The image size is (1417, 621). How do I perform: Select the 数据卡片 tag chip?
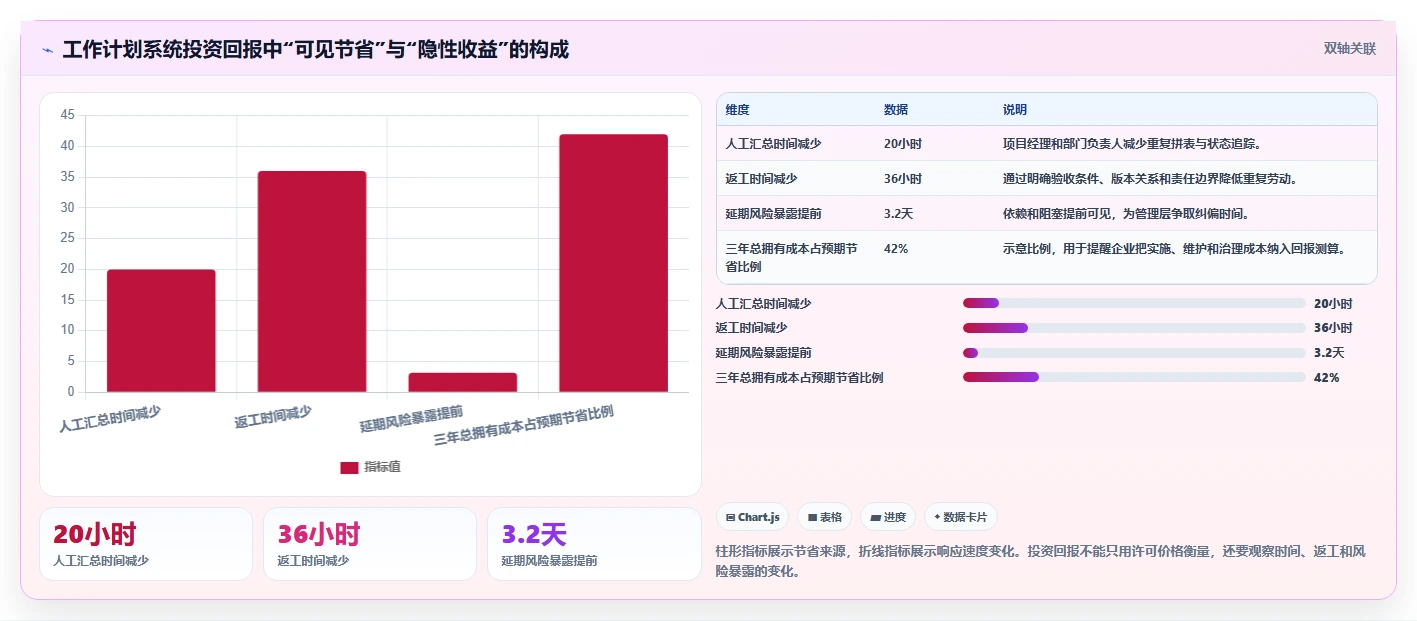(960, 517)
